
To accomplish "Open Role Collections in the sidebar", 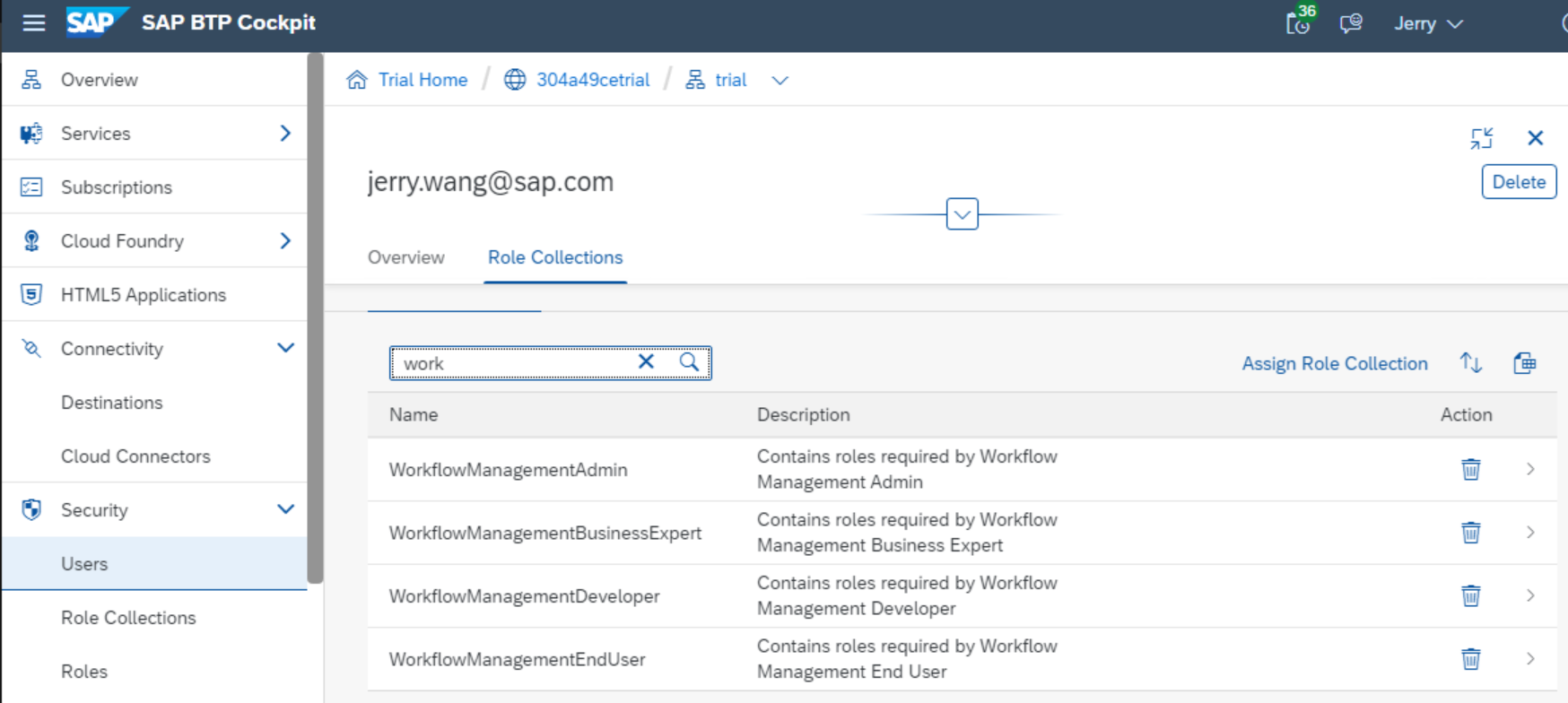I will click(128, 618).
